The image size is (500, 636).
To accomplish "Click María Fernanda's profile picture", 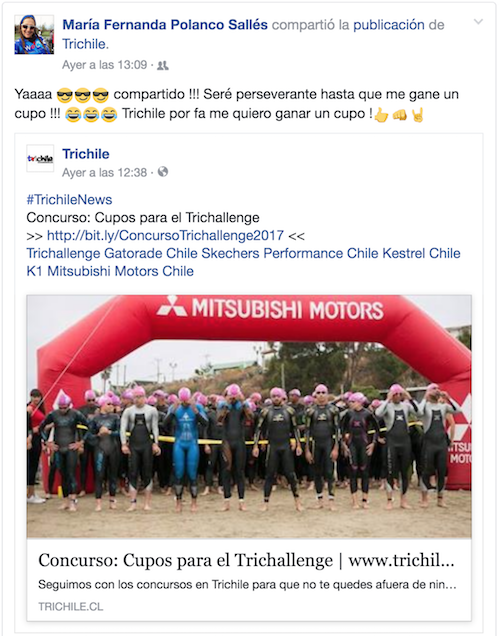I will [x=34, y=34].
